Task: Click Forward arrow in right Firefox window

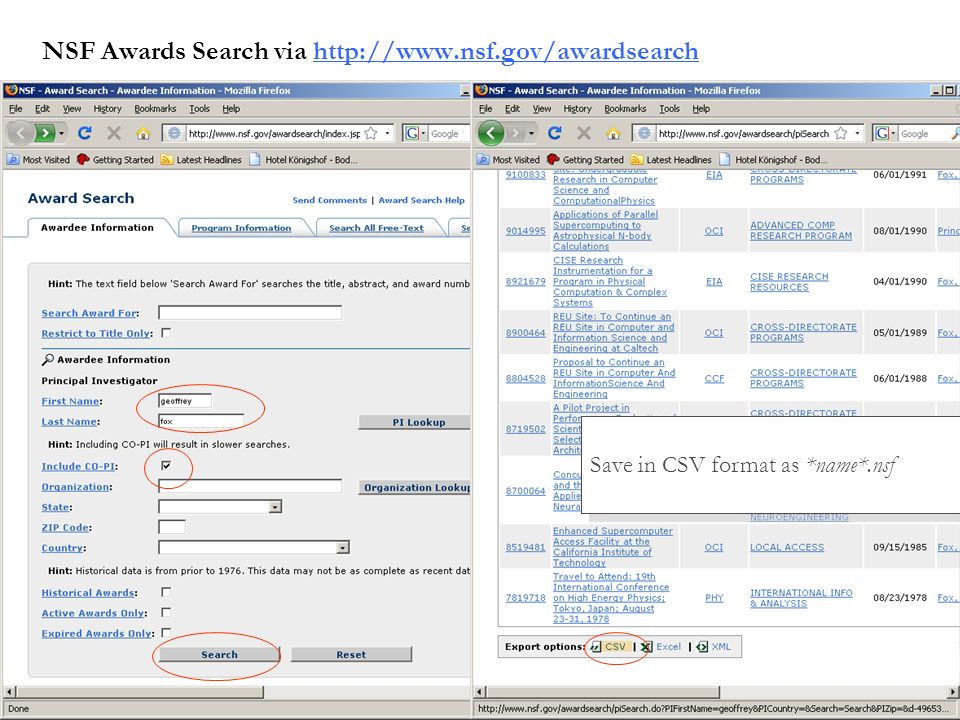Action: click(515, 133)
